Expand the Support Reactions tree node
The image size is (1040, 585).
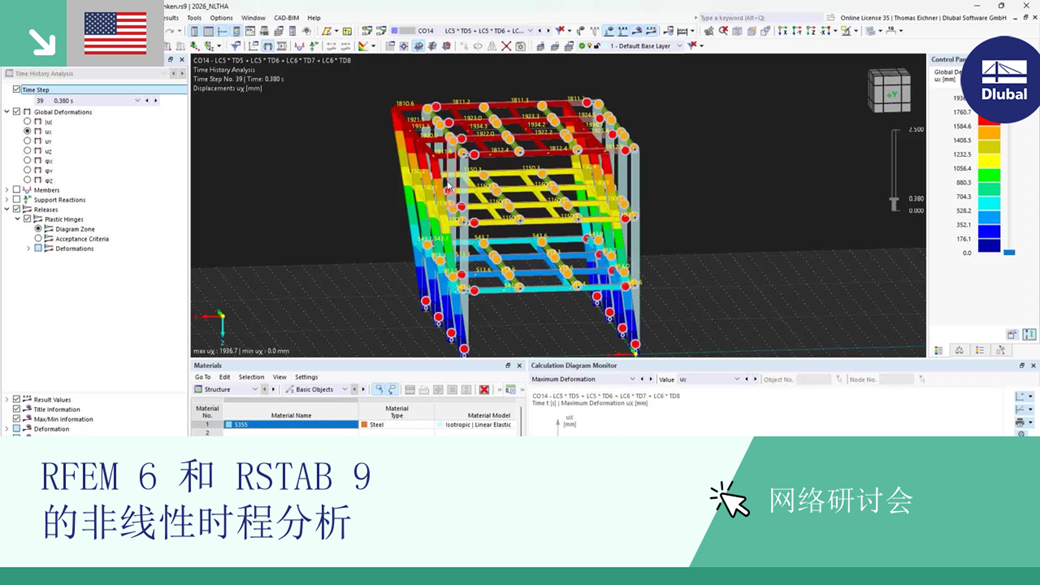click(7, 199)
